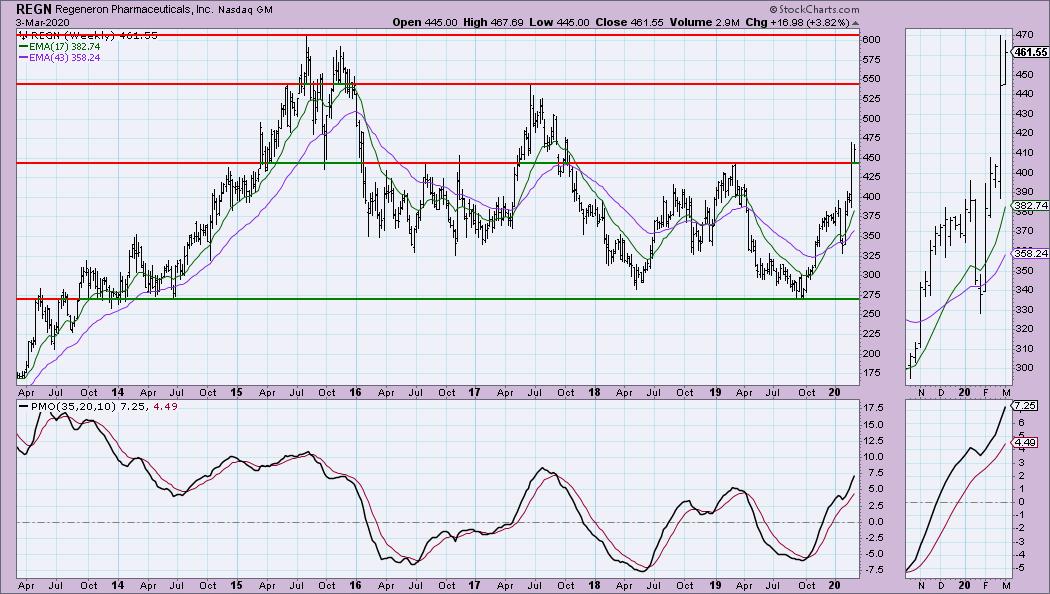This screenshot has width=1050, height=594.
Task: Click the REGN ticker symbol in the header
Action: pyautogui.click(x=32, y=9)
